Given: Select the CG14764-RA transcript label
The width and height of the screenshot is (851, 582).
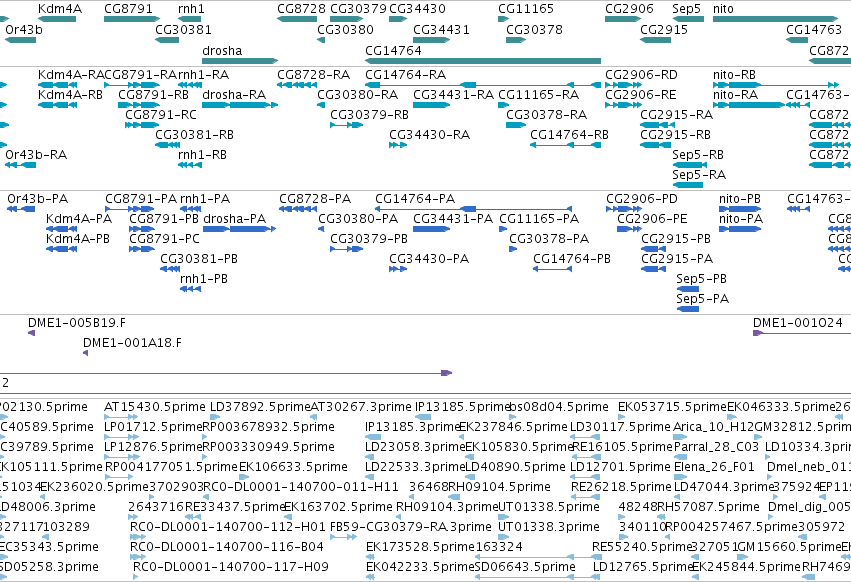Looking at the screenshot, I should (x=405, y=74).
